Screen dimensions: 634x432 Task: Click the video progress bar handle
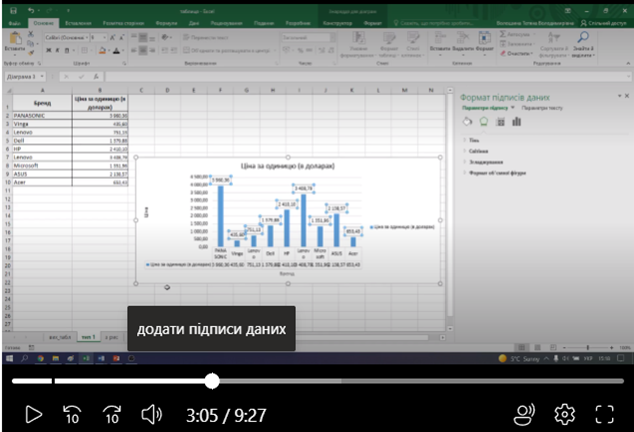212,381
